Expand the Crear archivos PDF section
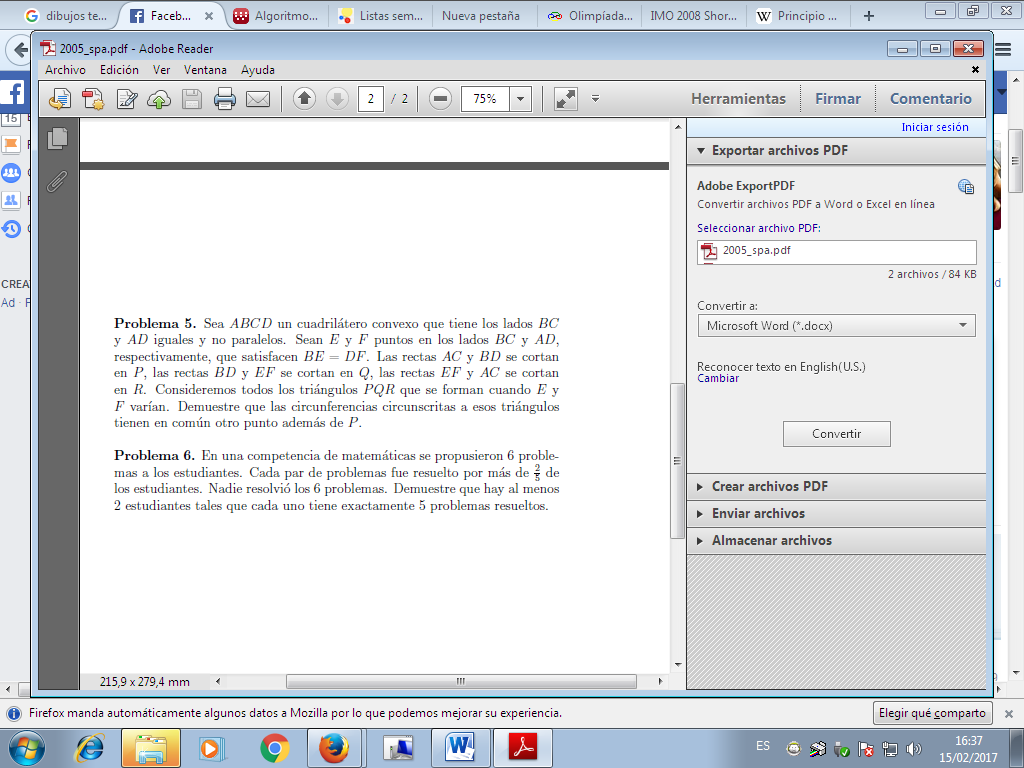1024x768 pixels. click(769, 487)
